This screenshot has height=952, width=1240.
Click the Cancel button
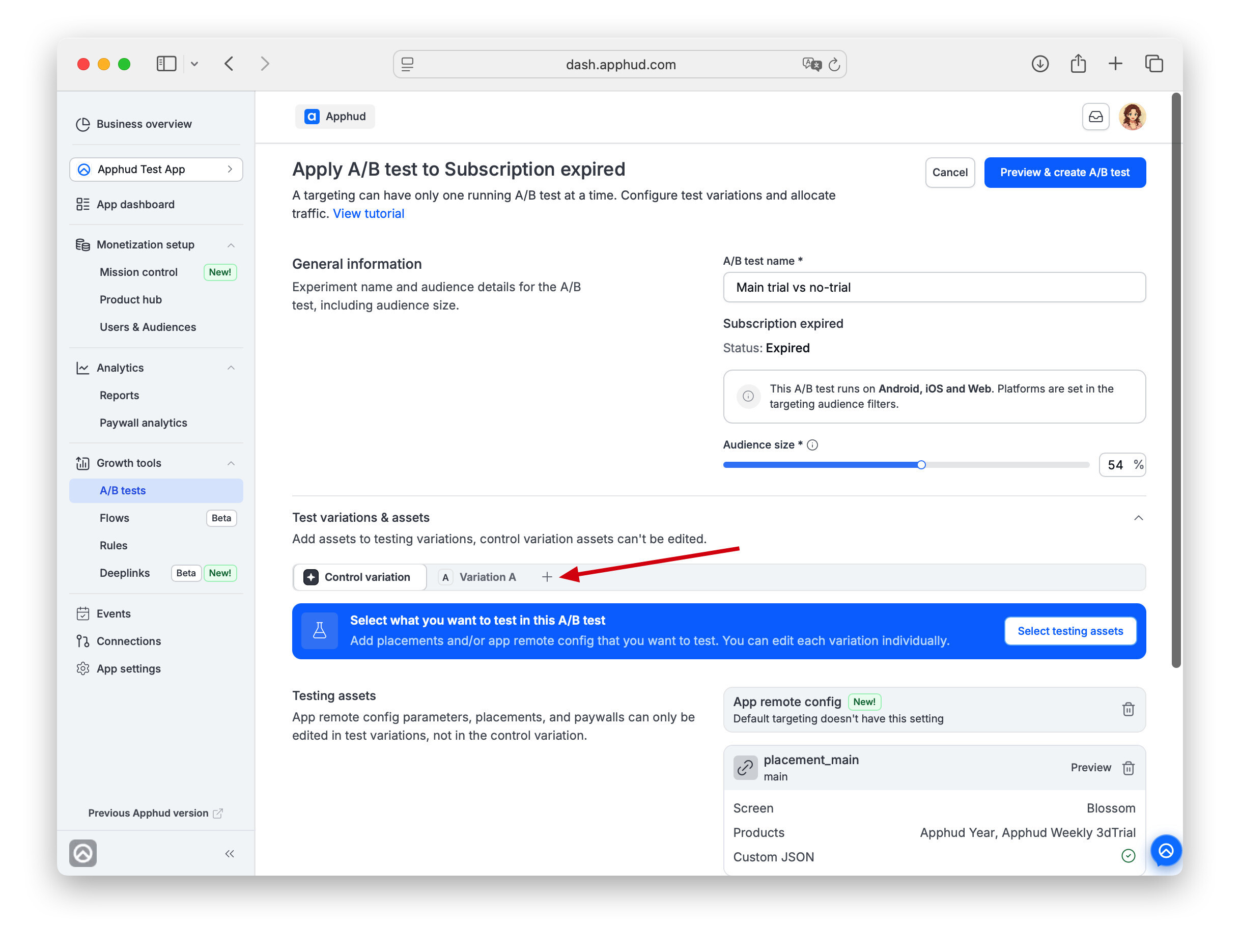click(x=949, y=172)
